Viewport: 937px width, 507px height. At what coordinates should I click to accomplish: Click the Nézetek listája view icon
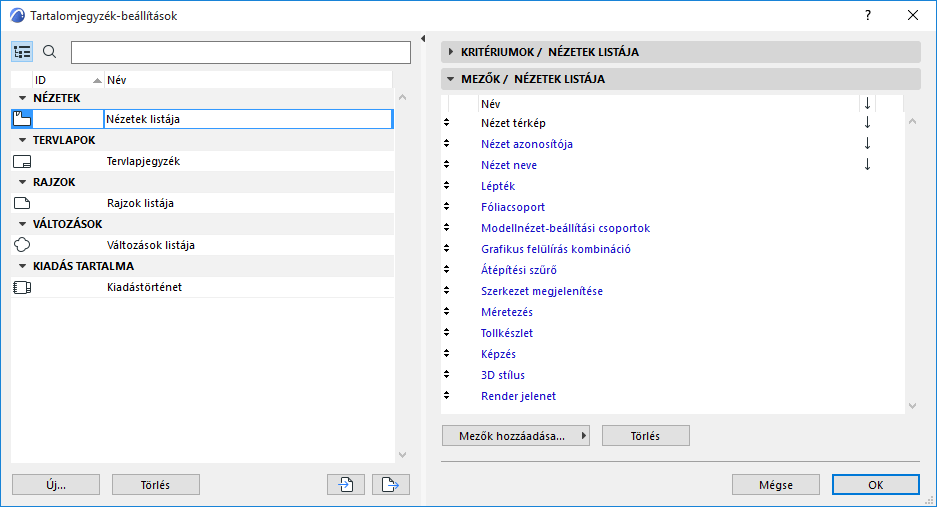coord(22,119)
